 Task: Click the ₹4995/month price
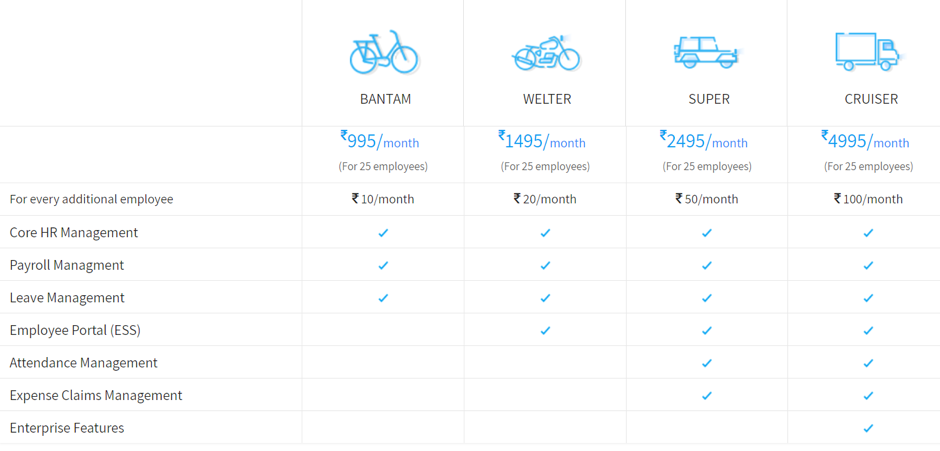point(865,141)
